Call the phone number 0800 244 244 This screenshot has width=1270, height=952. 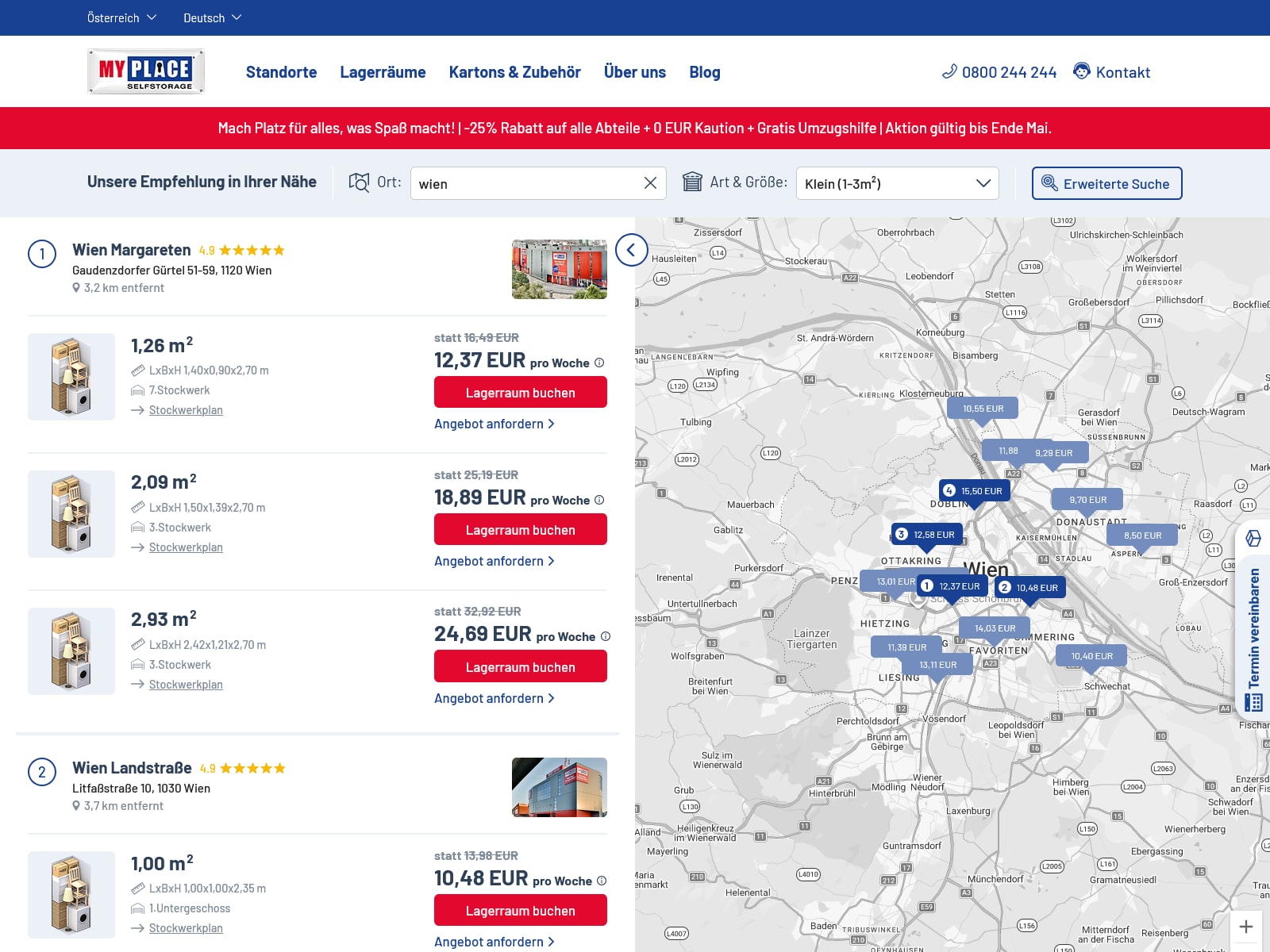999,72
